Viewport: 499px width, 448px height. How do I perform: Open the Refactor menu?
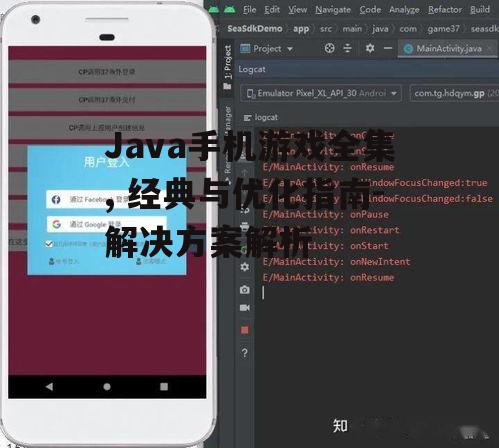point(445,10)
